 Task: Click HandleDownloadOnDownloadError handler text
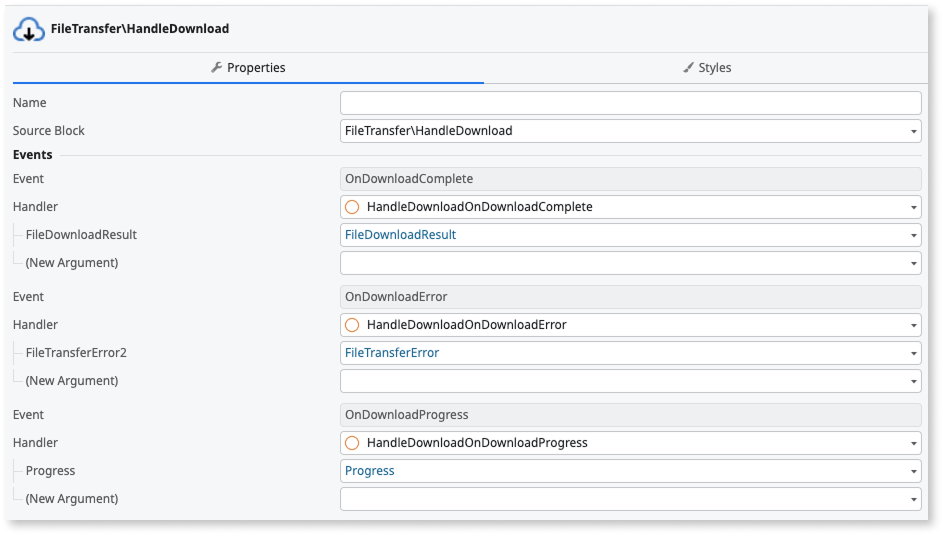[x=467, y=325]
